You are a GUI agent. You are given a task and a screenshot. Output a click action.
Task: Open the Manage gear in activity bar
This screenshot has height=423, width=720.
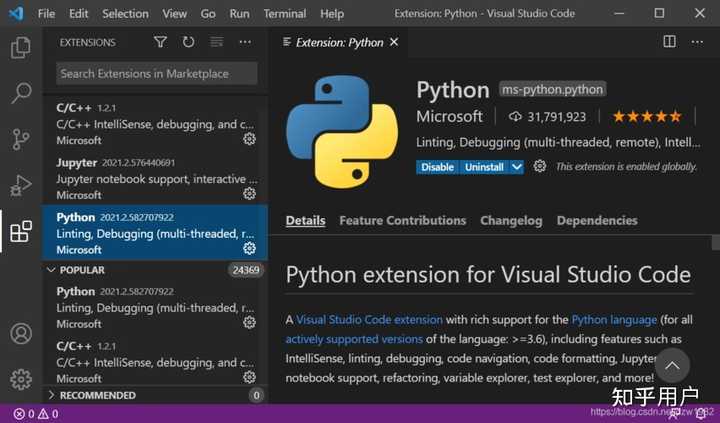pyautogui.click(x=21, y=379)
